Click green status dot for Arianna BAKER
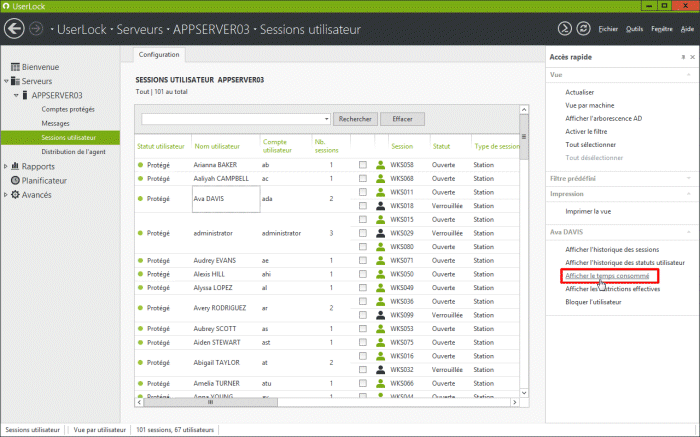This screenshot has width=700, height=437. 141,165
